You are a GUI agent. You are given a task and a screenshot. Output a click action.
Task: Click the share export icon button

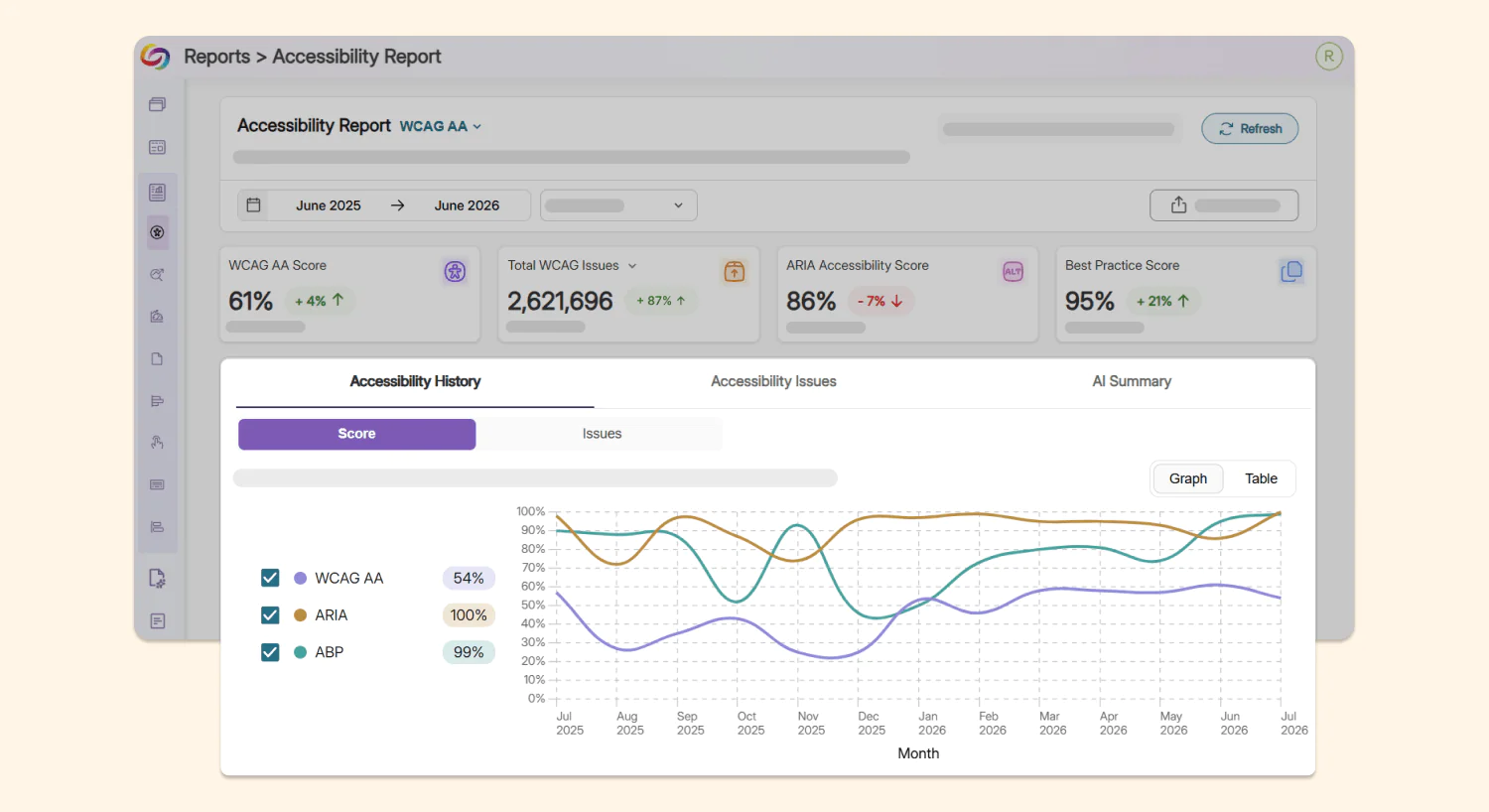[1224, 204]
